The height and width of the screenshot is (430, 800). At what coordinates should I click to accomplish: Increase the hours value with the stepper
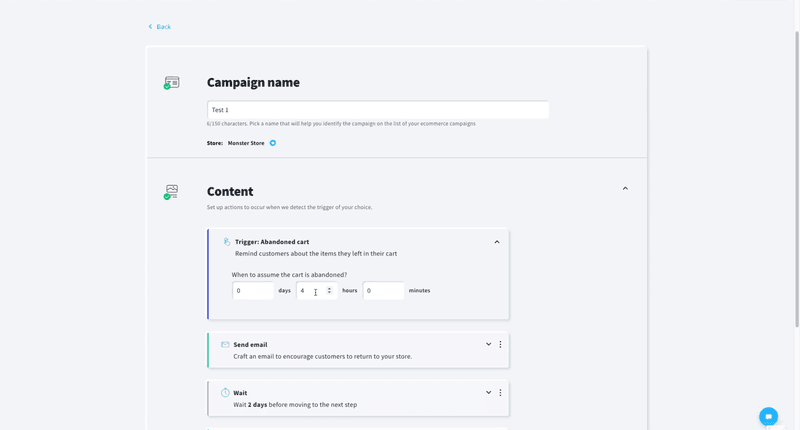[329, 288]
